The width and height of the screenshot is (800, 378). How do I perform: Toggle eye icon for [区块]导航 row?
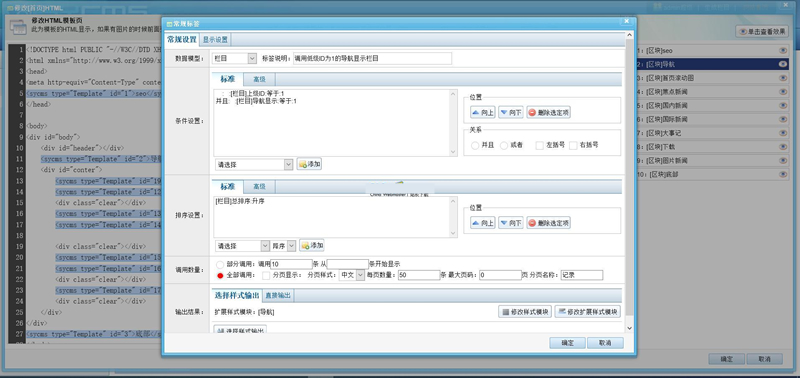783,64
